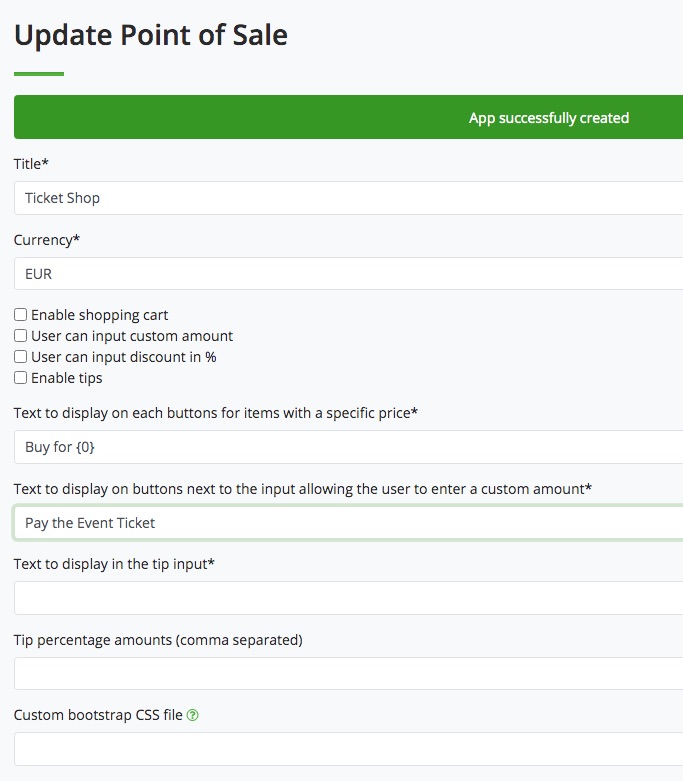Enable the shopping cart checkbox
Image resolution: width=683 pixels, height=781 pixels.
point(20,315)
